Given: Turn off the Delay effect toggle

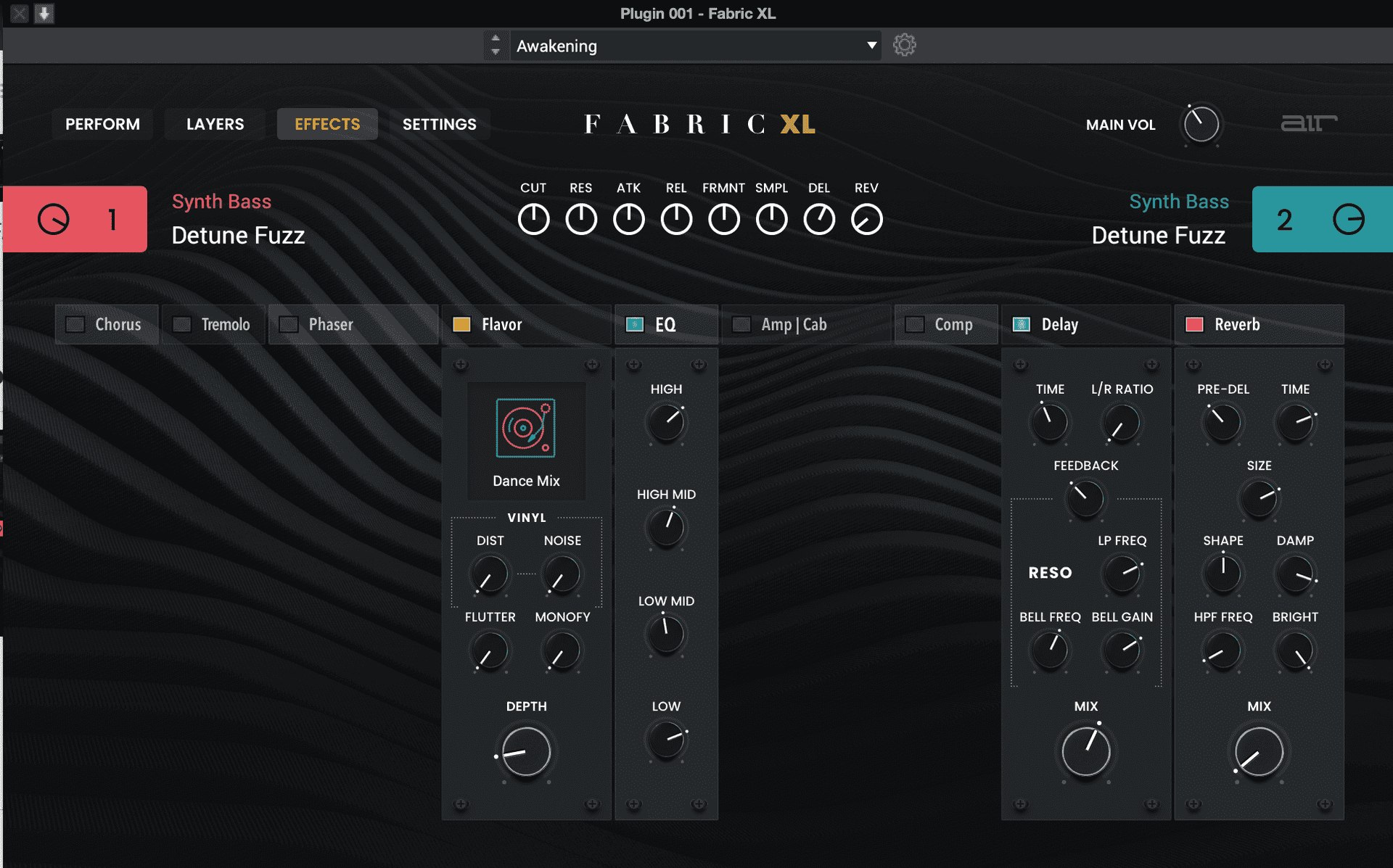Looking at the screenshot, I should coord(1021,324).
